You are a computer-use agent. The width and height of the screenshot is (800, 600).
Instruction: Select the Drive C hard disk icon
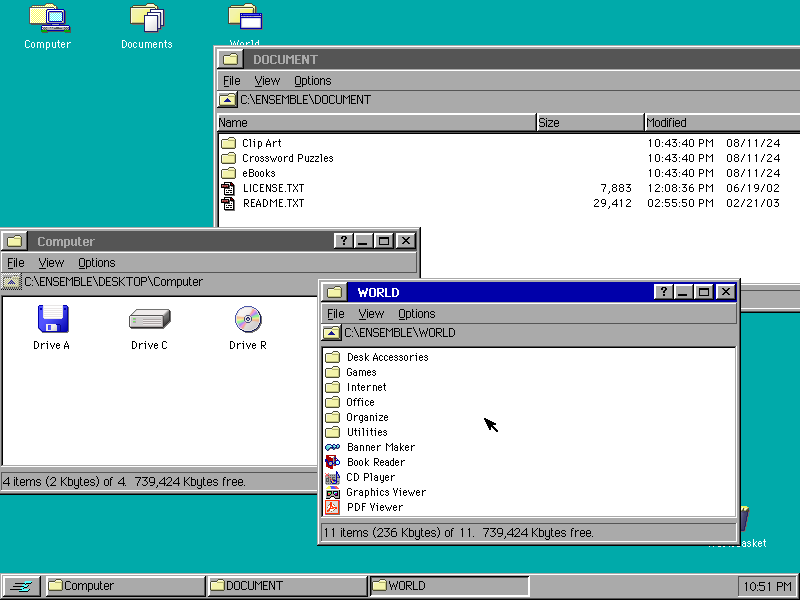pyautogui.click(x=149, y=318)
